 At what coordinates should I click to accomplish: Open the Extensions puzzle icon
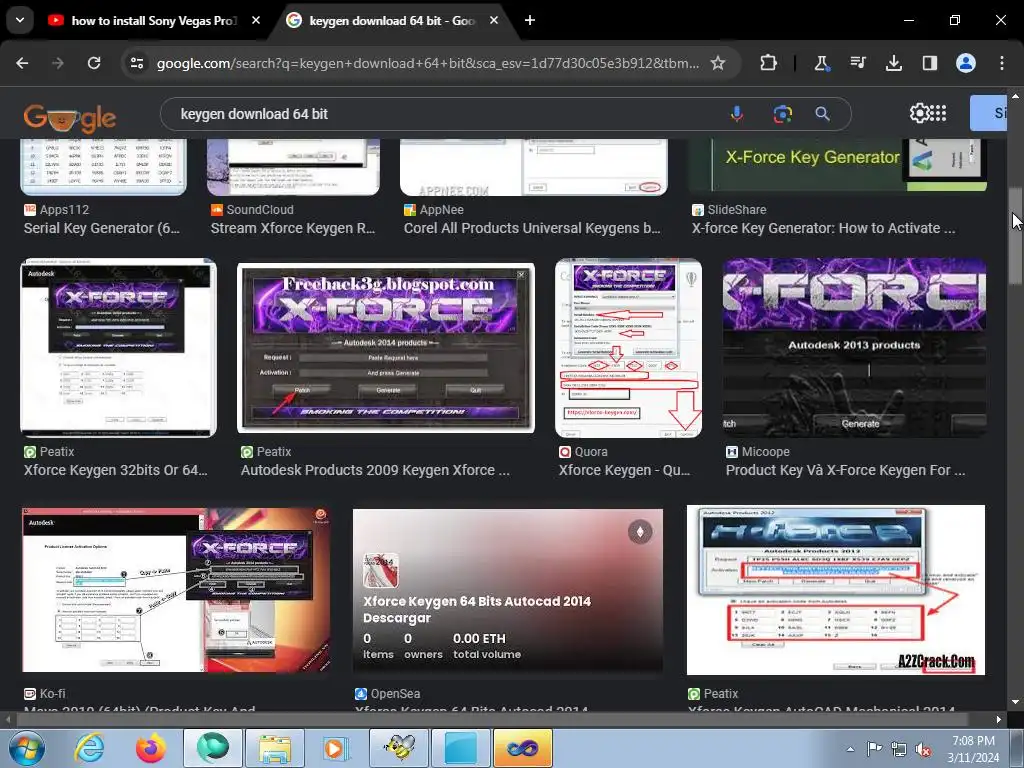769,63
